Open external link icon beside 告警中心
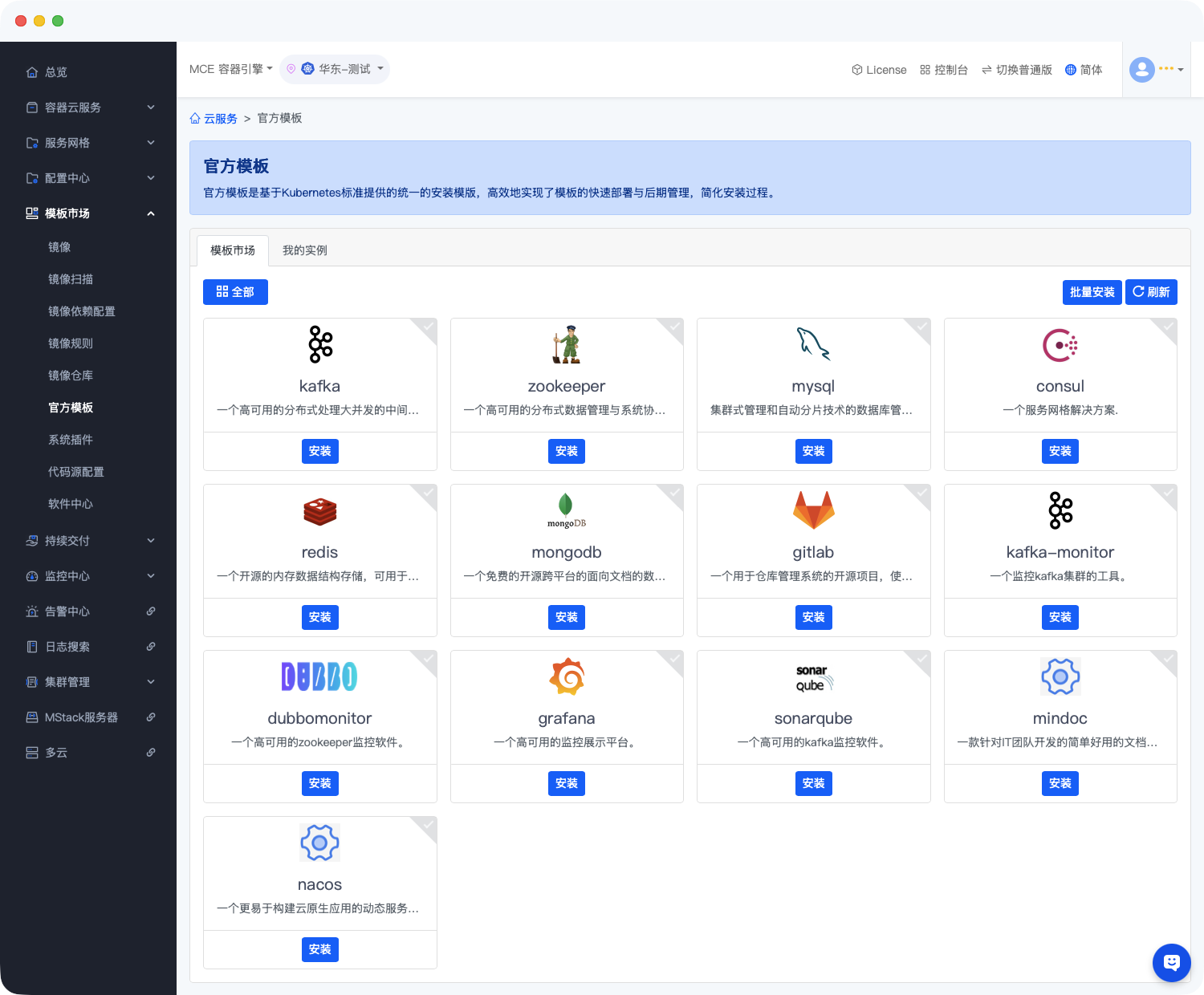The height and width of the screenshot is (995, 1204). [x=151, y=611]
